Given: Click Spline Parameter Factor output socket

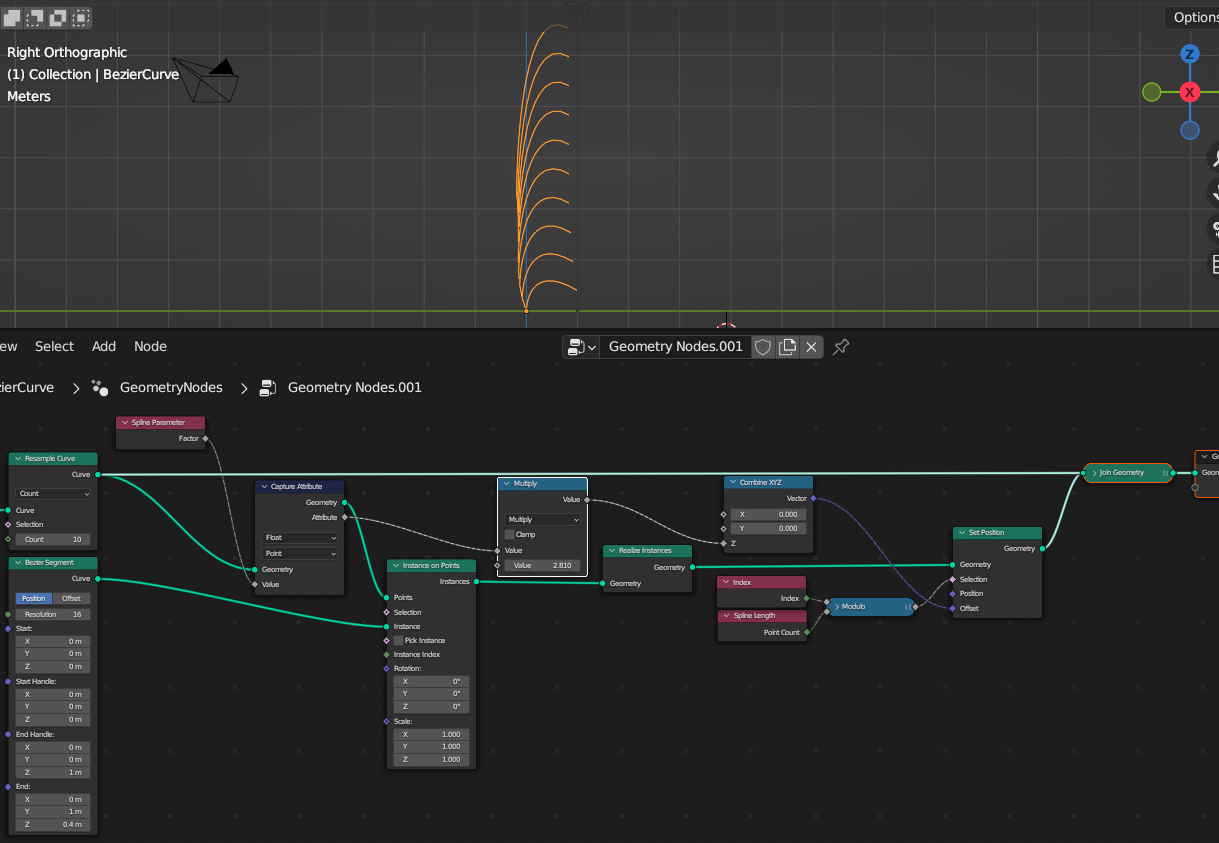Looking at the screenshot, I should pyautogui.click(x=205, y=439).
